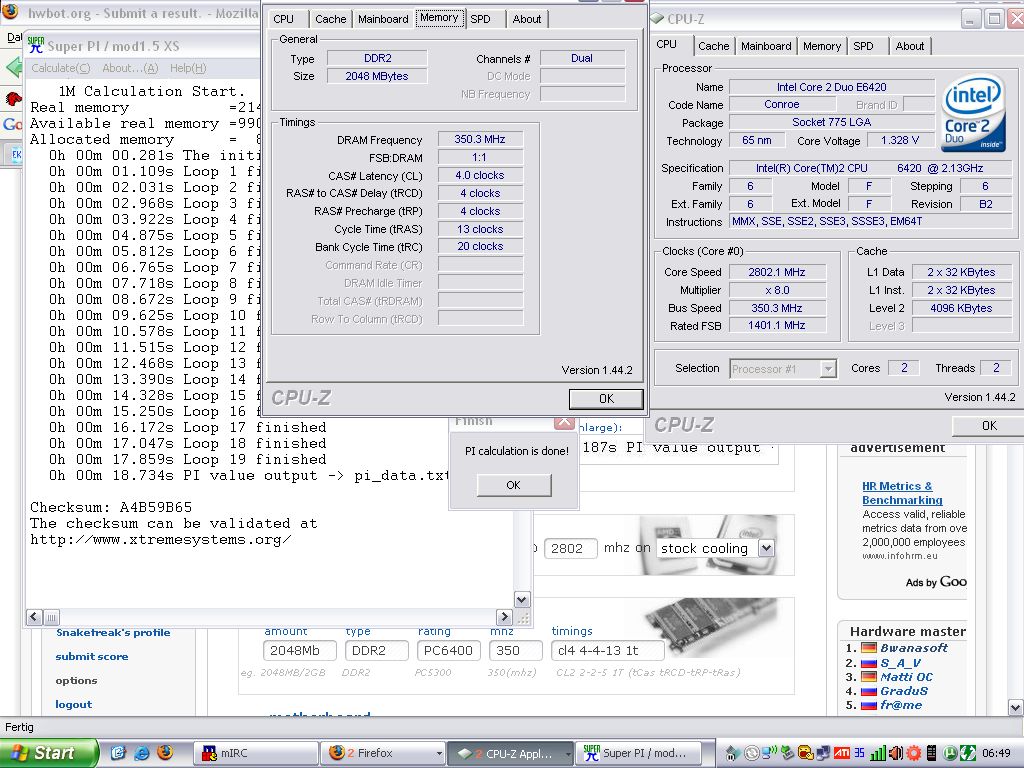Viewport: 1024px width, 768px height.
Task: Open Matti OC in Hardware master list
Action: click(906, 677)
